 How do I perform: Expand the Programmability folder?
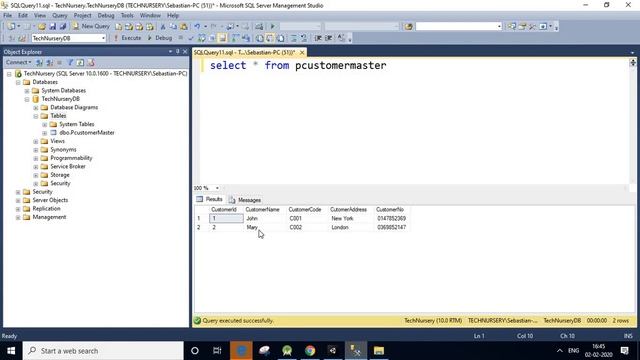pos(36,158)
